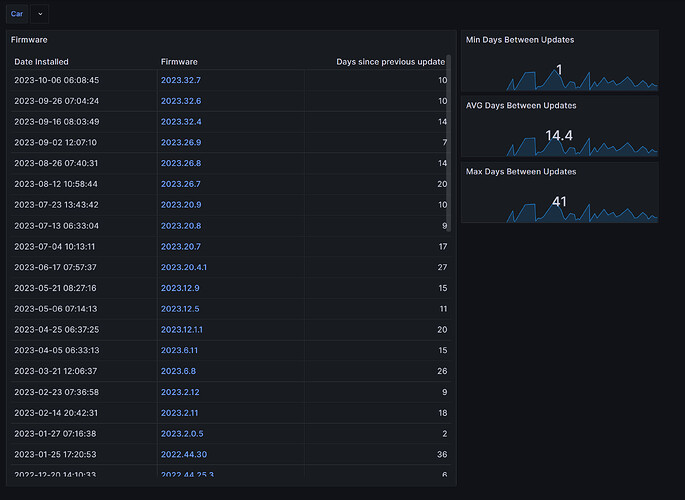Click the Car variable label

(x=17, y=14)
